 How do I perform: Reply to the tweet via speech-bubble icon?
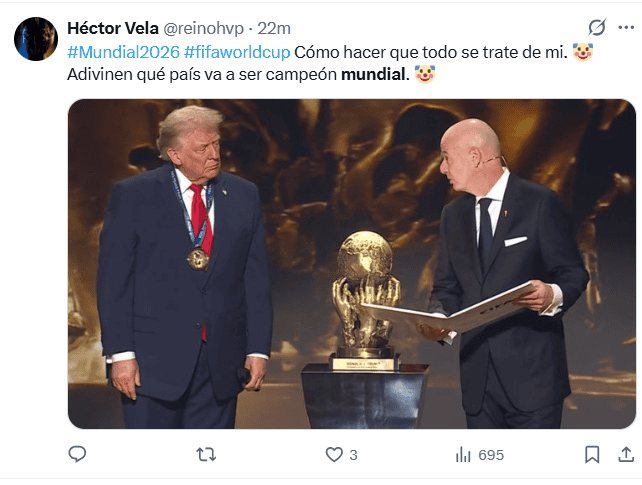pos(77,454)
